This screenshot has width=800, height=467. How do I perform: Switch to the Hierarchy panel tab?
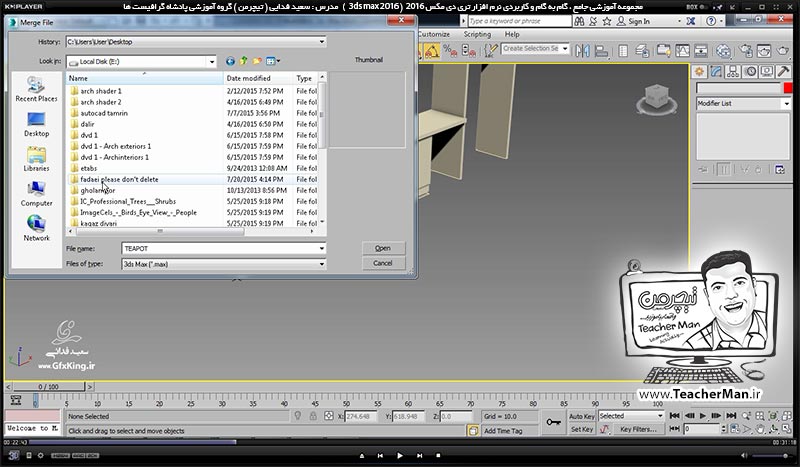(x=733, y=71)
